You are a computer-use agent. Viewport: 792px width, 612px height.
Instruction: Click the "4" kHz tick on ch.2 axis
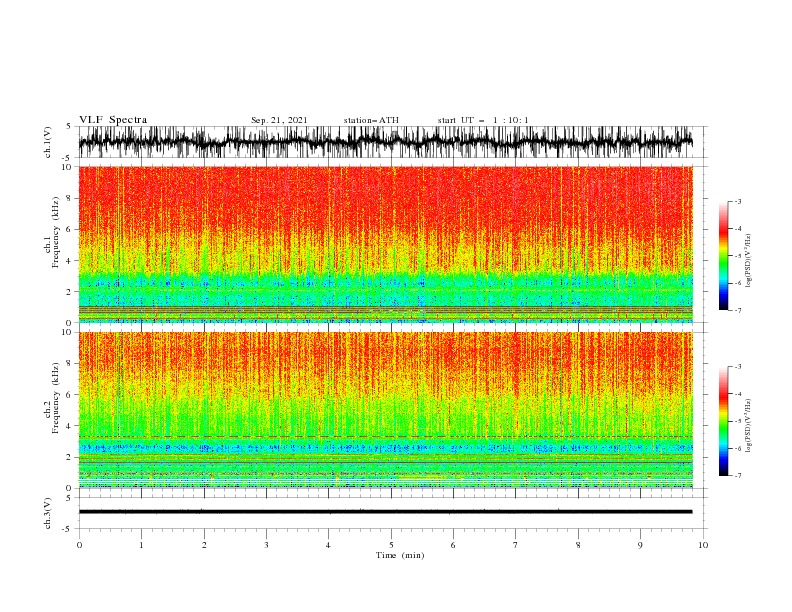click(x=70, y=426)
